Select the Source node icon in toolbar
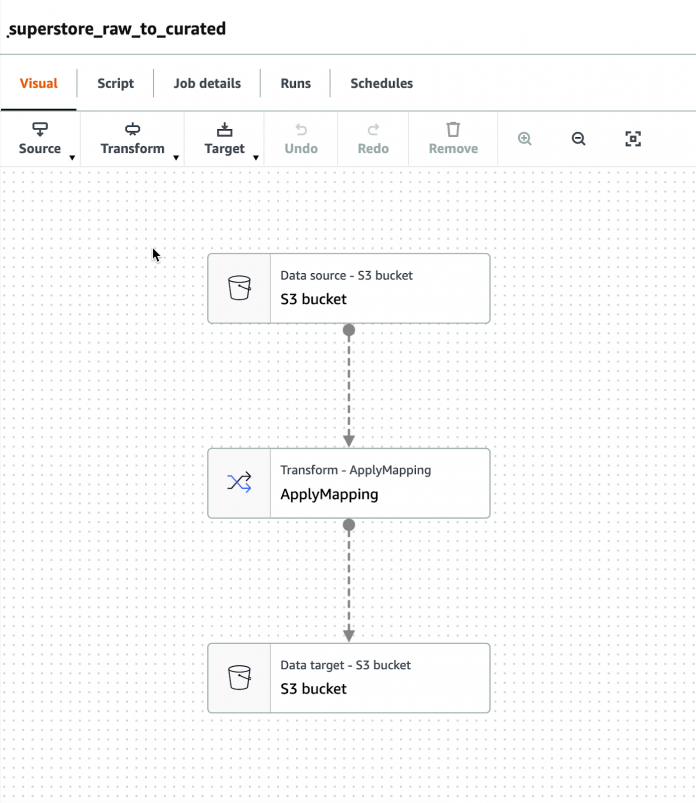The height and width of the screenshot is (803, 696). click(x=40, y=130)
